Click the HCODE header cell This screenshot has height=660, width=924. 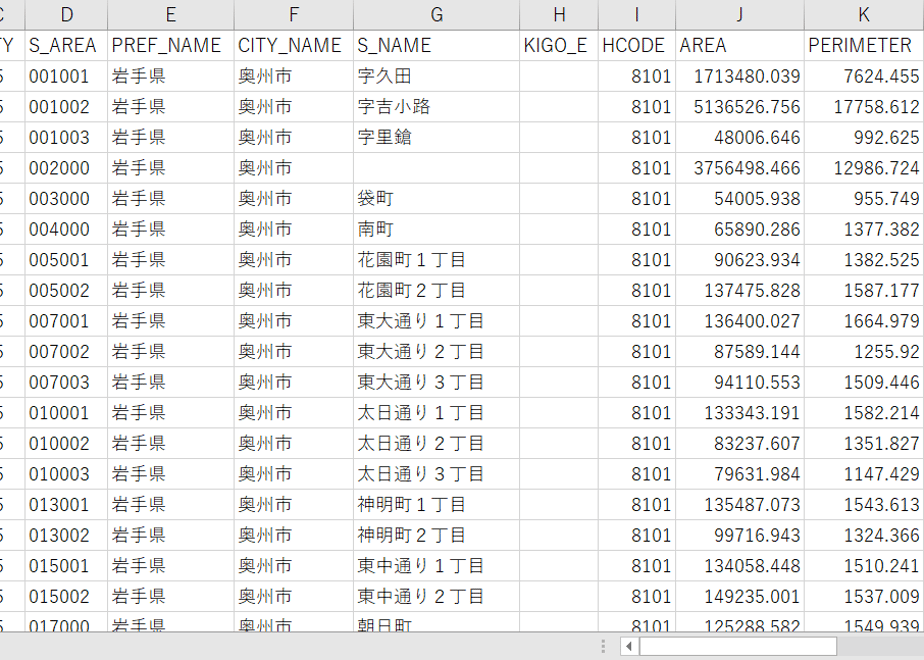637,45
